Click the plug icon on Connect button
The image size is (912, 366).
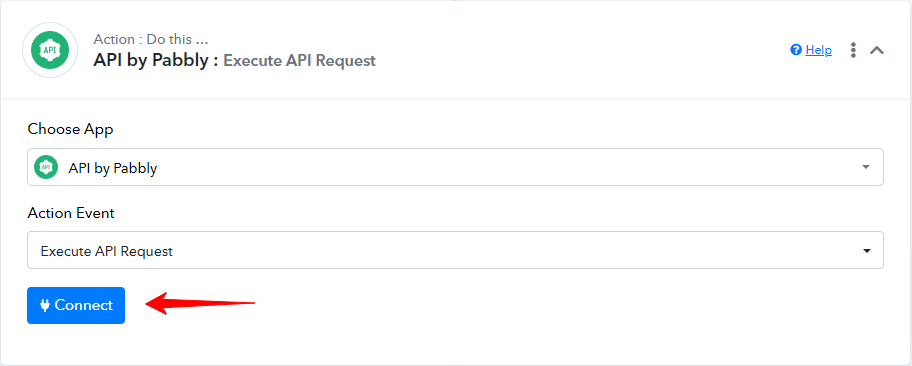[45, 305]
